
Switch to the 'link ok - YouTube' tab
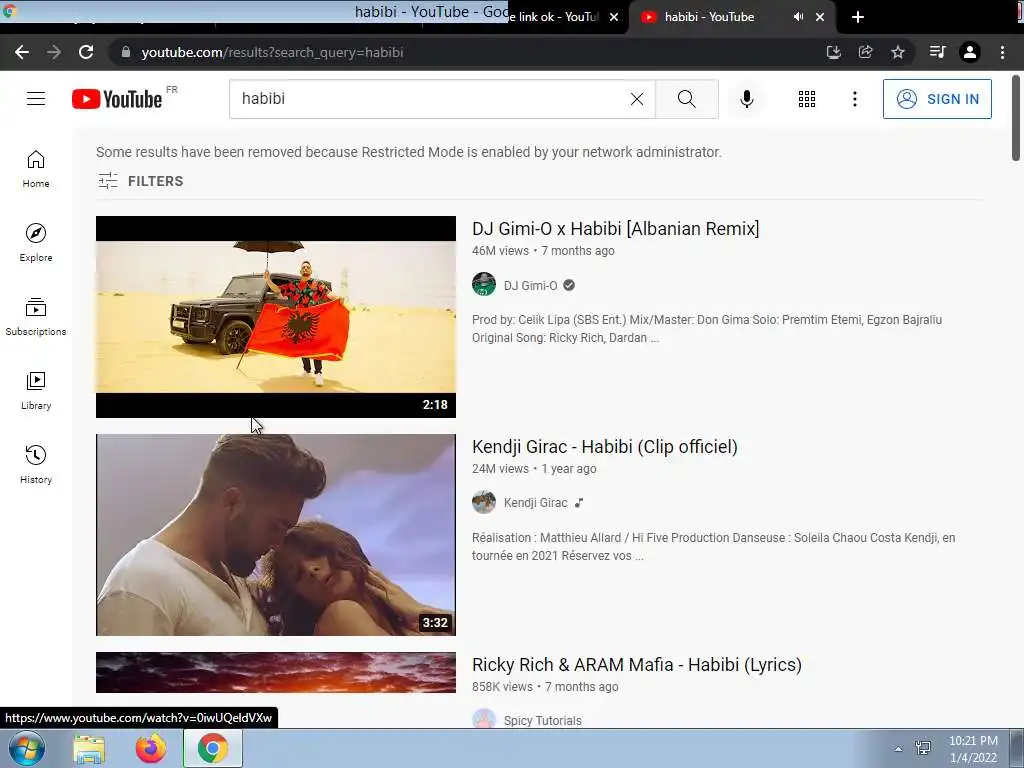[x=555, y=17]
